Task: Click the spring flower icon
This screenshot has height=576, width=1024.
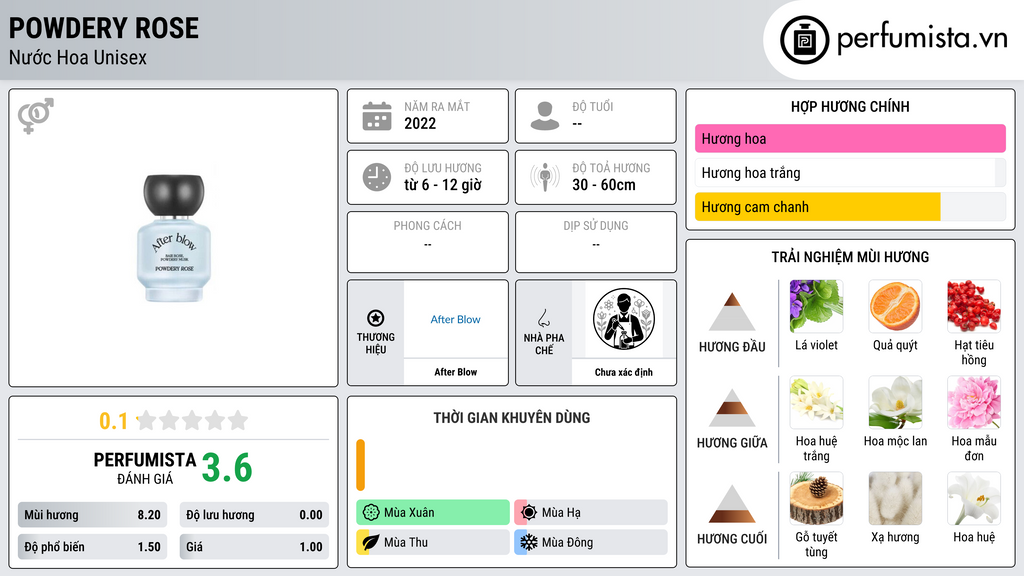Action: point(371,512)
